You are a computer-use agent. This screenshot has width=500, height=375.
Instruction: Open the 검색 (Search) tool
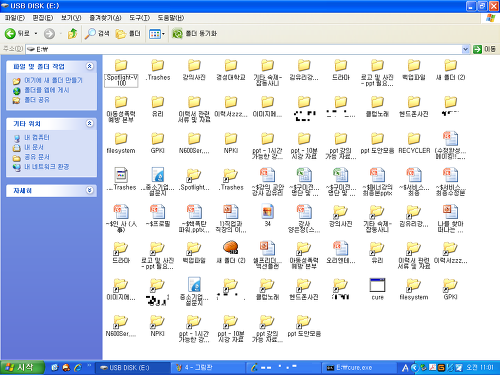pyautogui.click(x=97, y=33)
